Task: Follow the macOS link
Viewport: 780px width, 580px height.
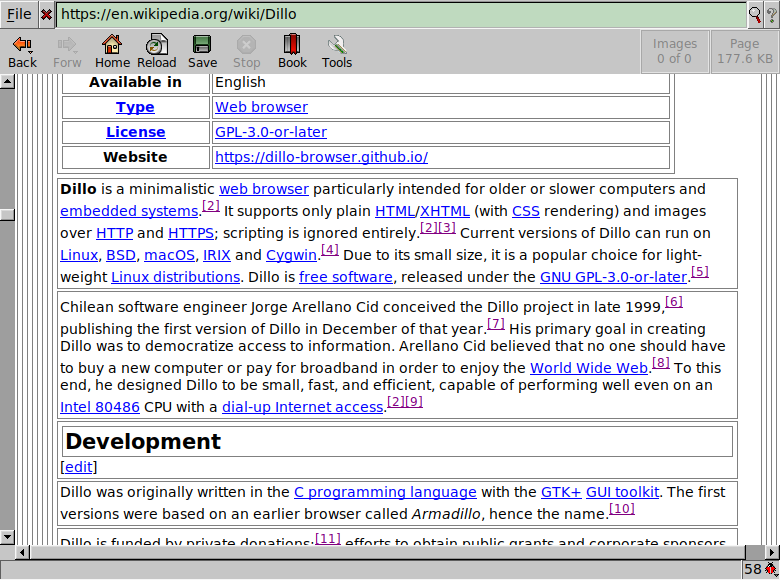Action: [169, 255]
